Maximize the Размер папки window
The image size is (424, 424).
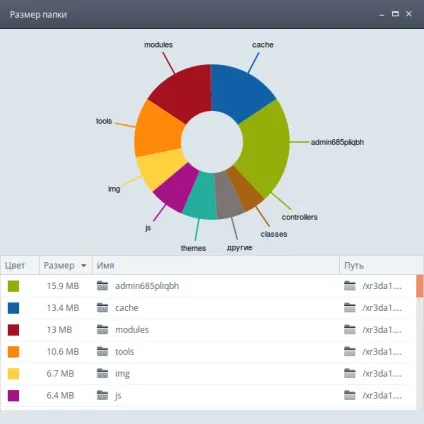[x=395, y=14]
